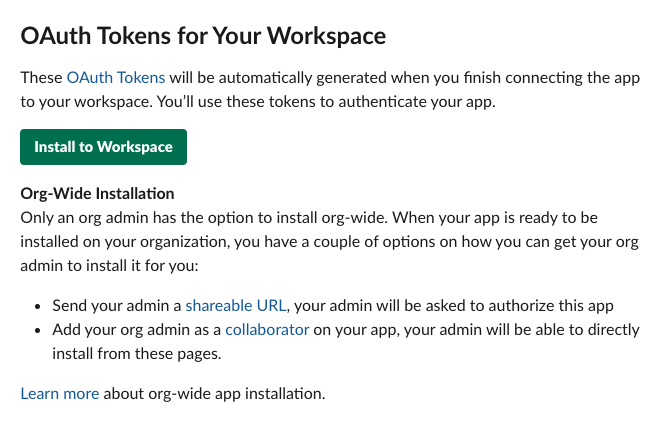Click the bullet before Add your org admin
Viewport: 659px width, 425px height.
38,330
